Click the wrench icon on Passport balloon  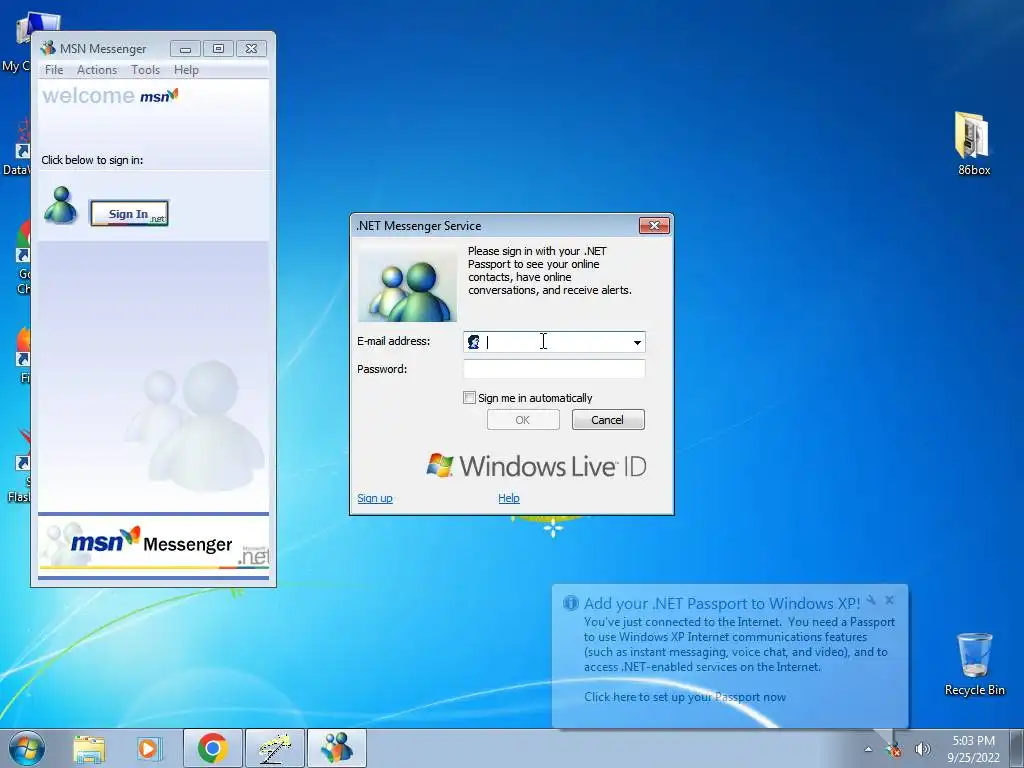(x=871, y=600)
